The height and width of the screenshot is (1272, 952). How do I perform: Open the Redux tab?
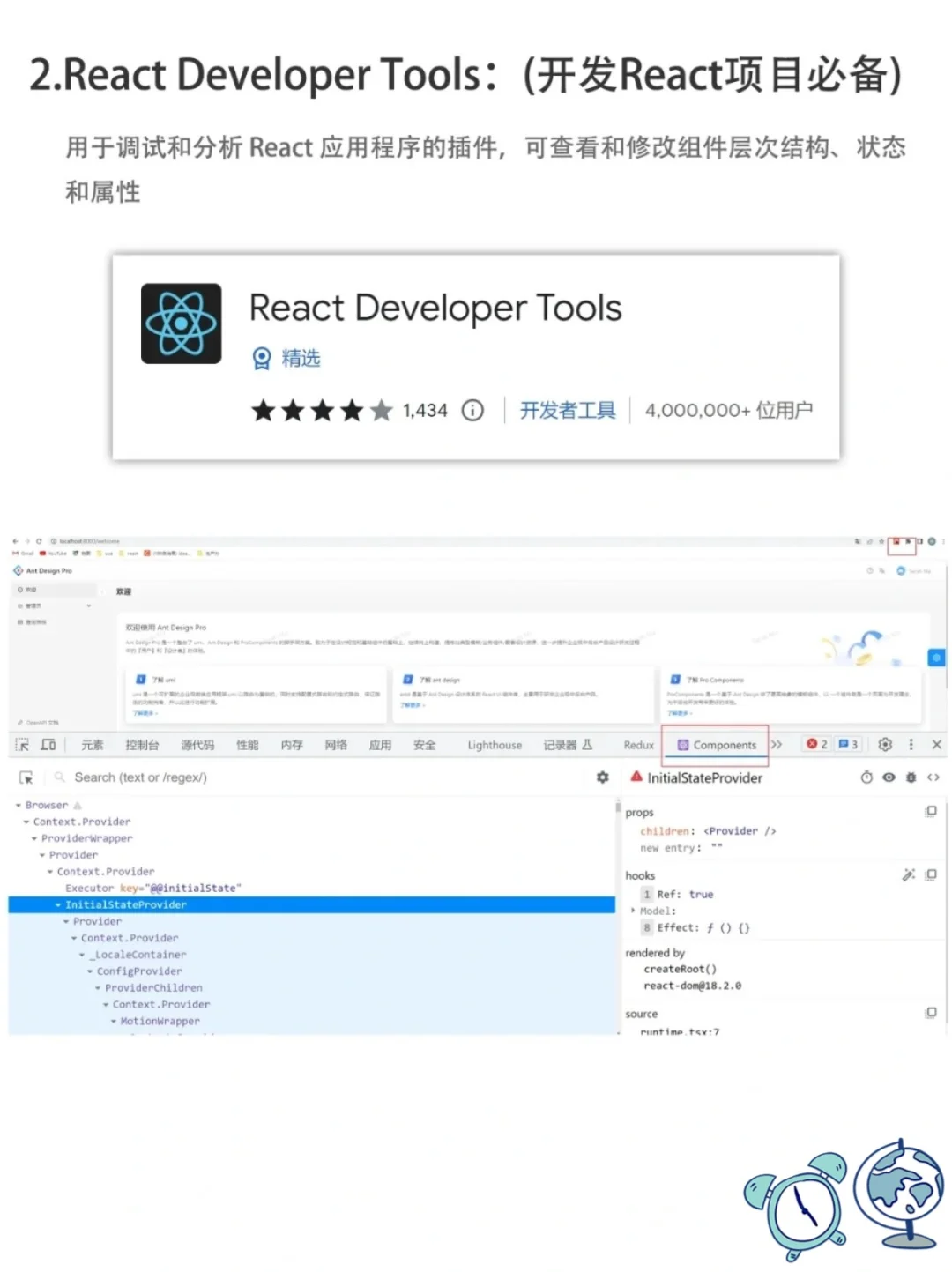[x=639, y=745]
